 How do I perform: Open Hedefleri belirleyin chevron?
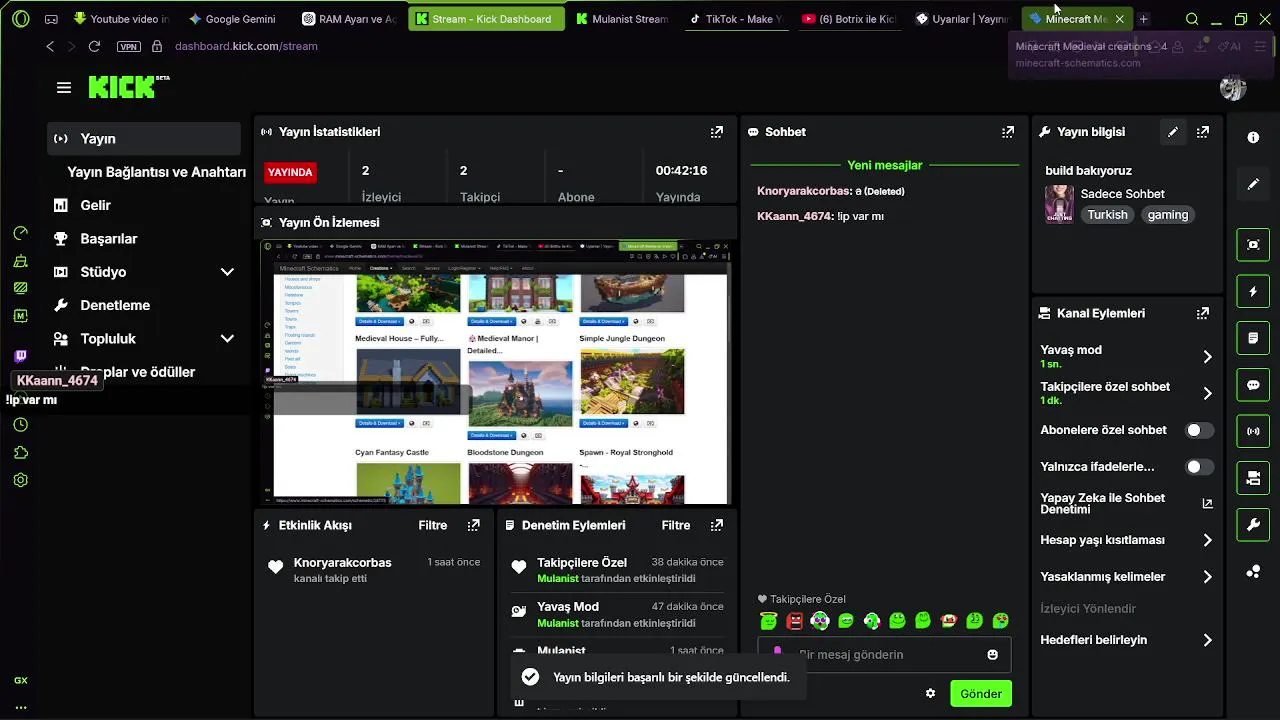pos(1207,640)
